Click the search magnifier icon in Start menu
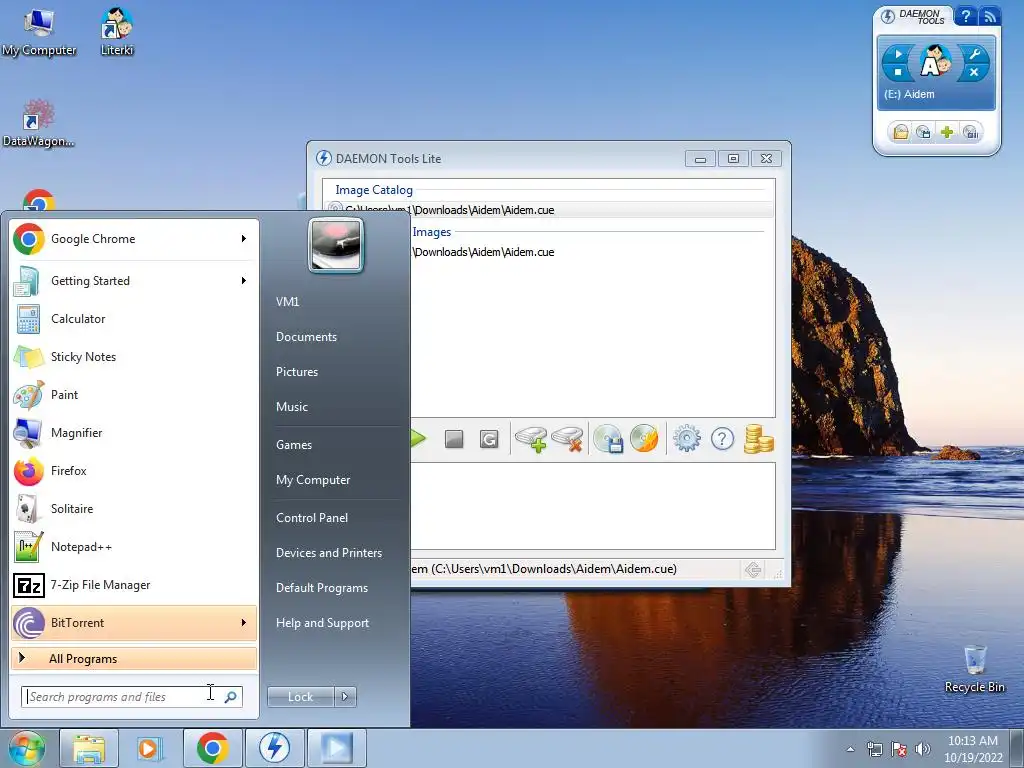 click(231, 697)
